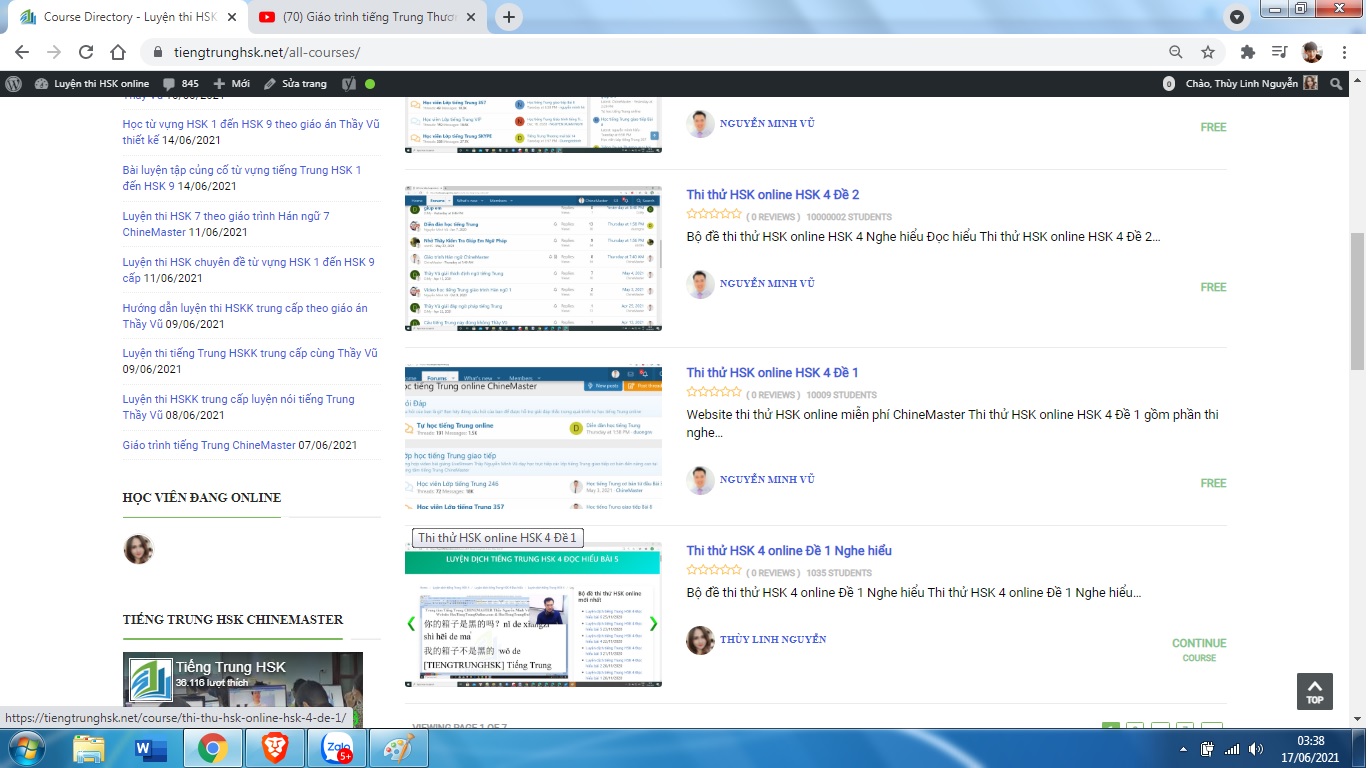Click FREE price for HSK 4 Đề 2 course
The image size is (1368, 768).
coord(1213,287)
